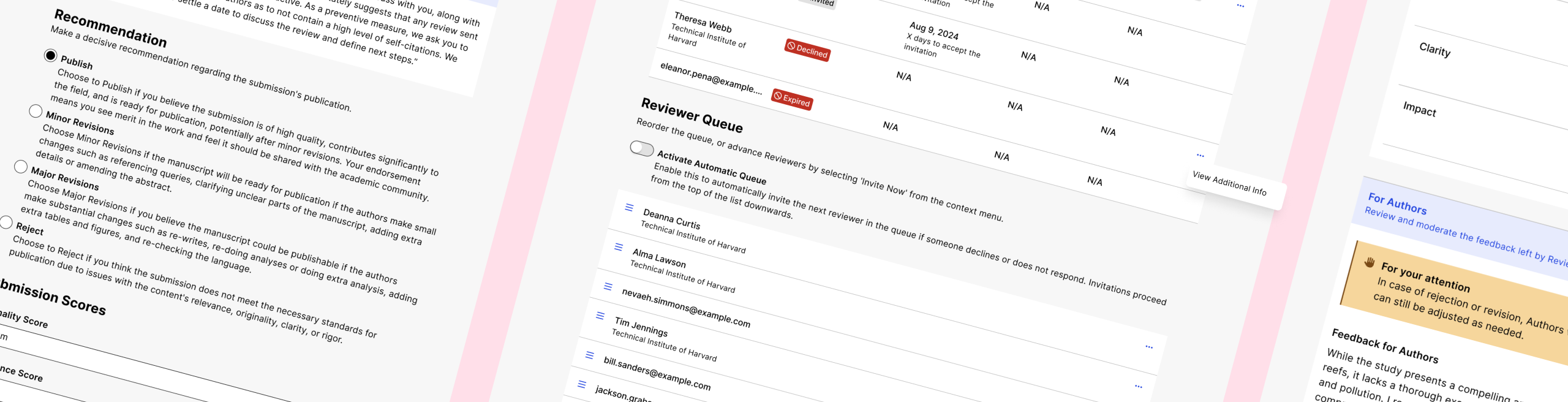The width and height of the screenshot is (1568, 402).
Task: Click the Alma Lawson queue entry name
Action: (659, 258)
